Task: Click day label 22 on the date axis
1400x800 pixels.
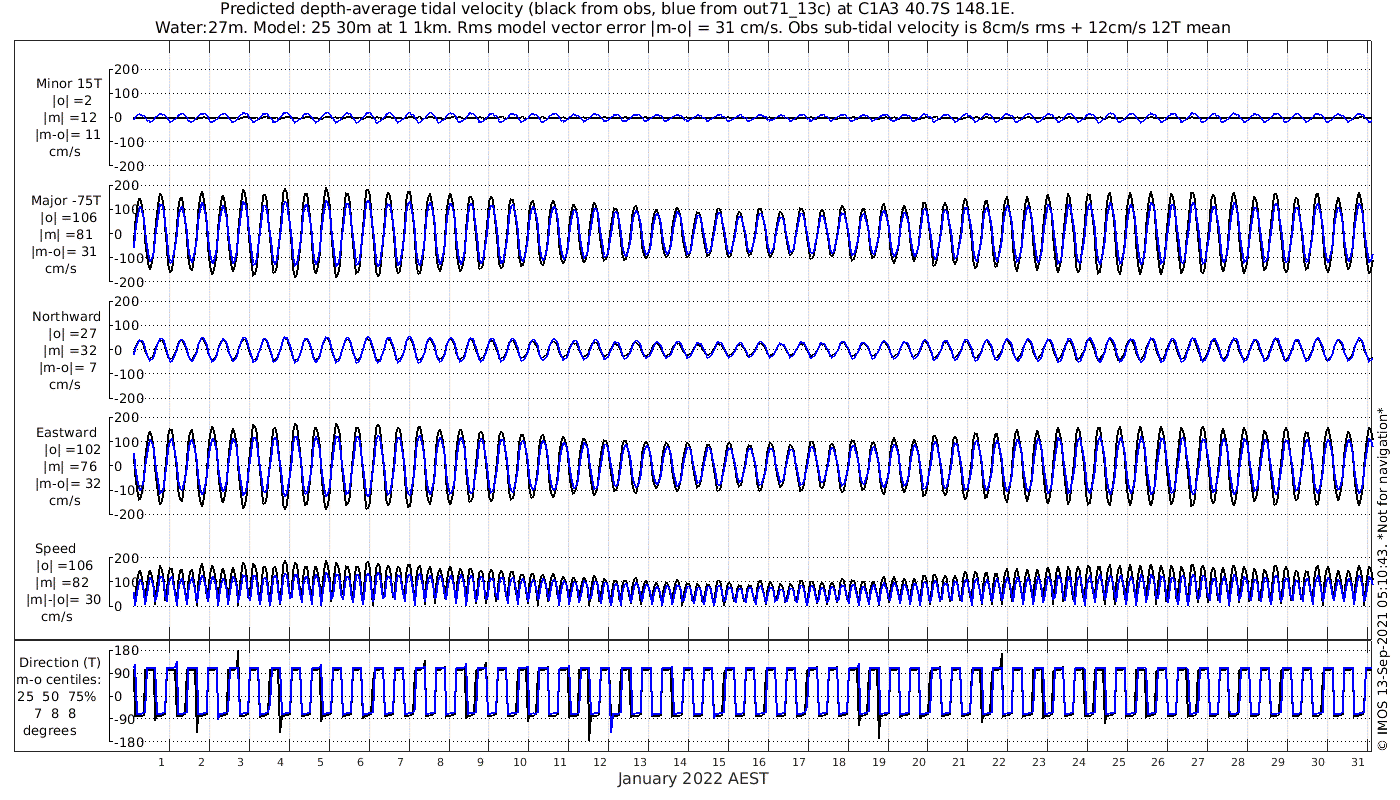Action: (x=998, y=762)
